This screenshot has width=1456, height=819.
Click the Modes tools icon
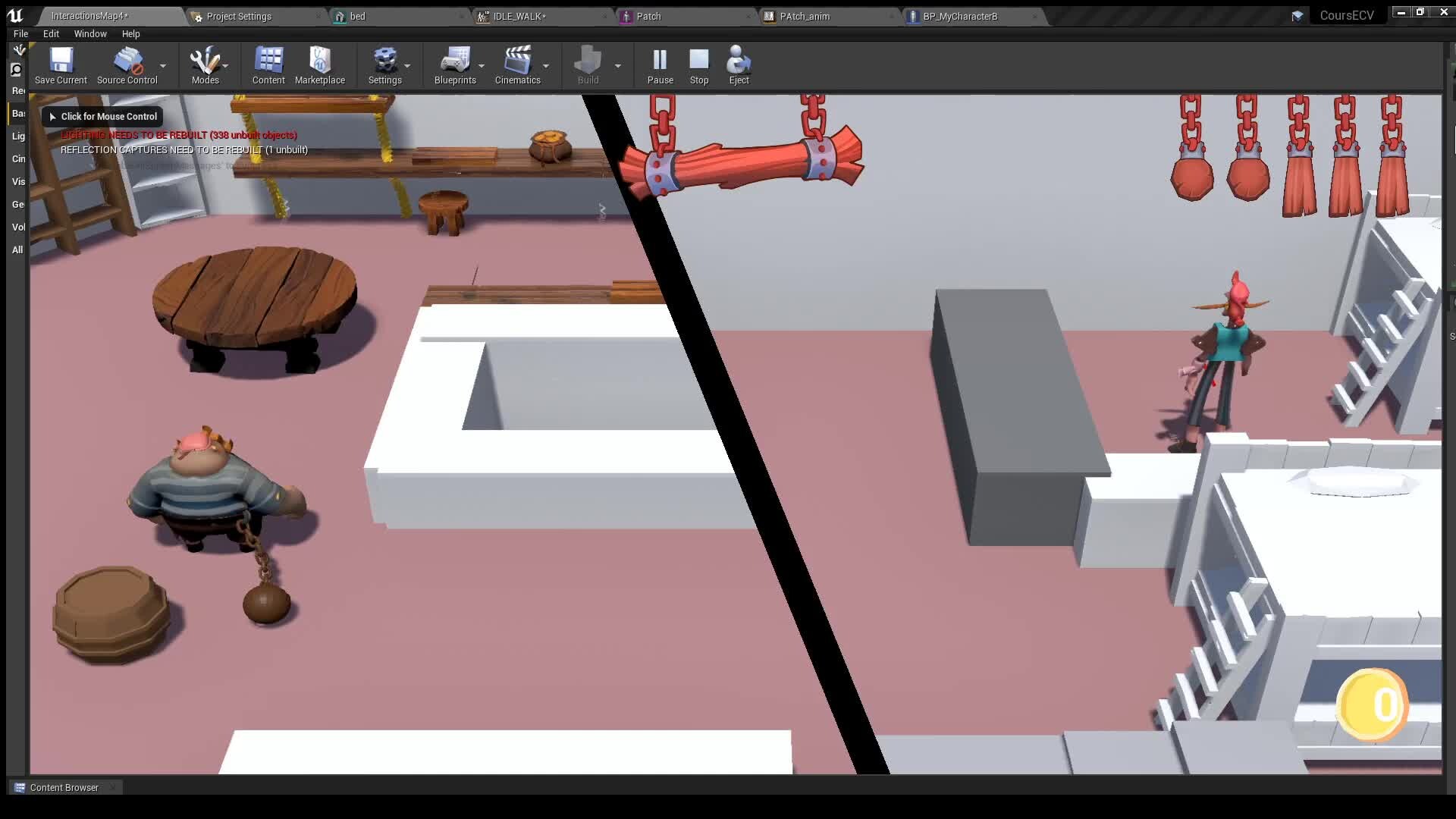click(x=205, y=61)
